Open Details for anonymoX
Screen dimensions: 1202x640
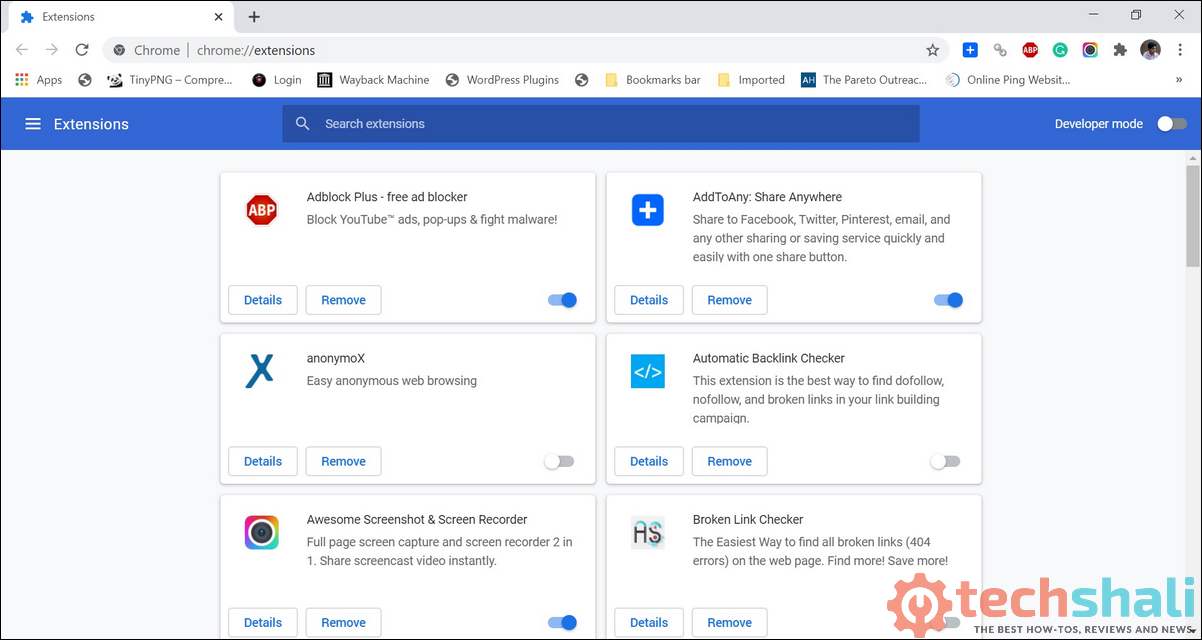[x=263, y=461]
